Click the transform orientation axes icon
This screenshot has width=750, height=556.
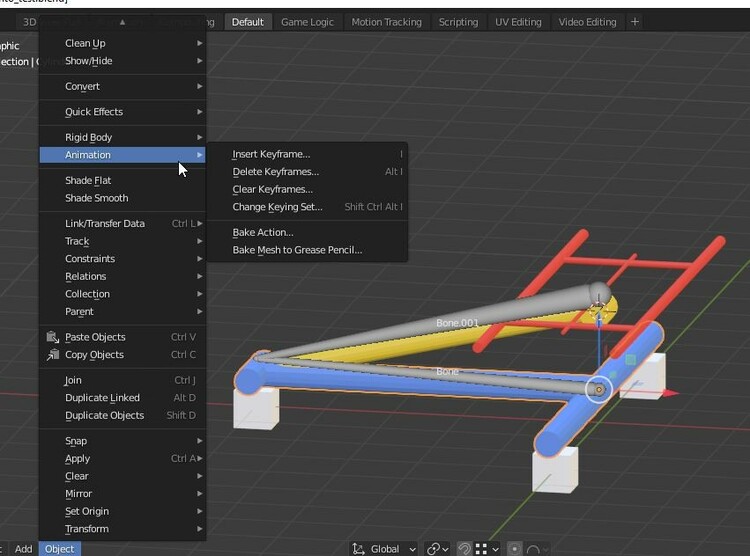coord(358,548)
